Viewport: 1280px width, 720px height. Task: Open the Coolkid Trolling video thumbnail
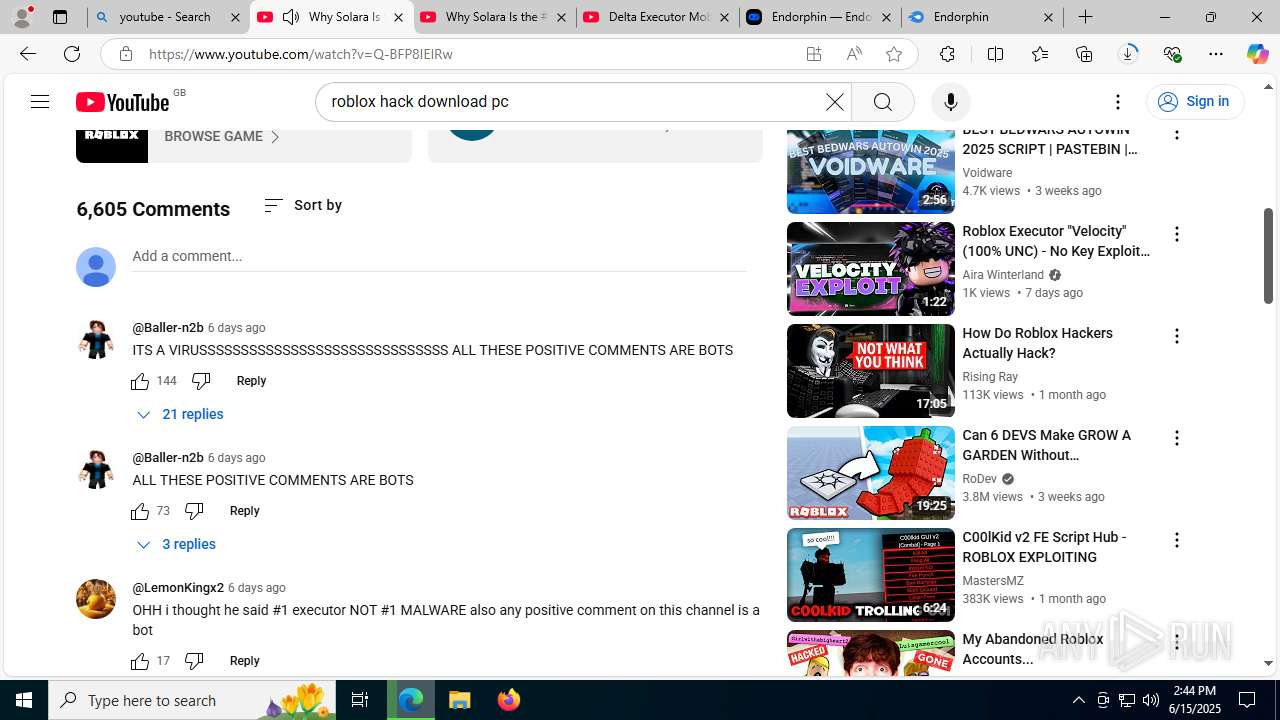coord(870,575)
